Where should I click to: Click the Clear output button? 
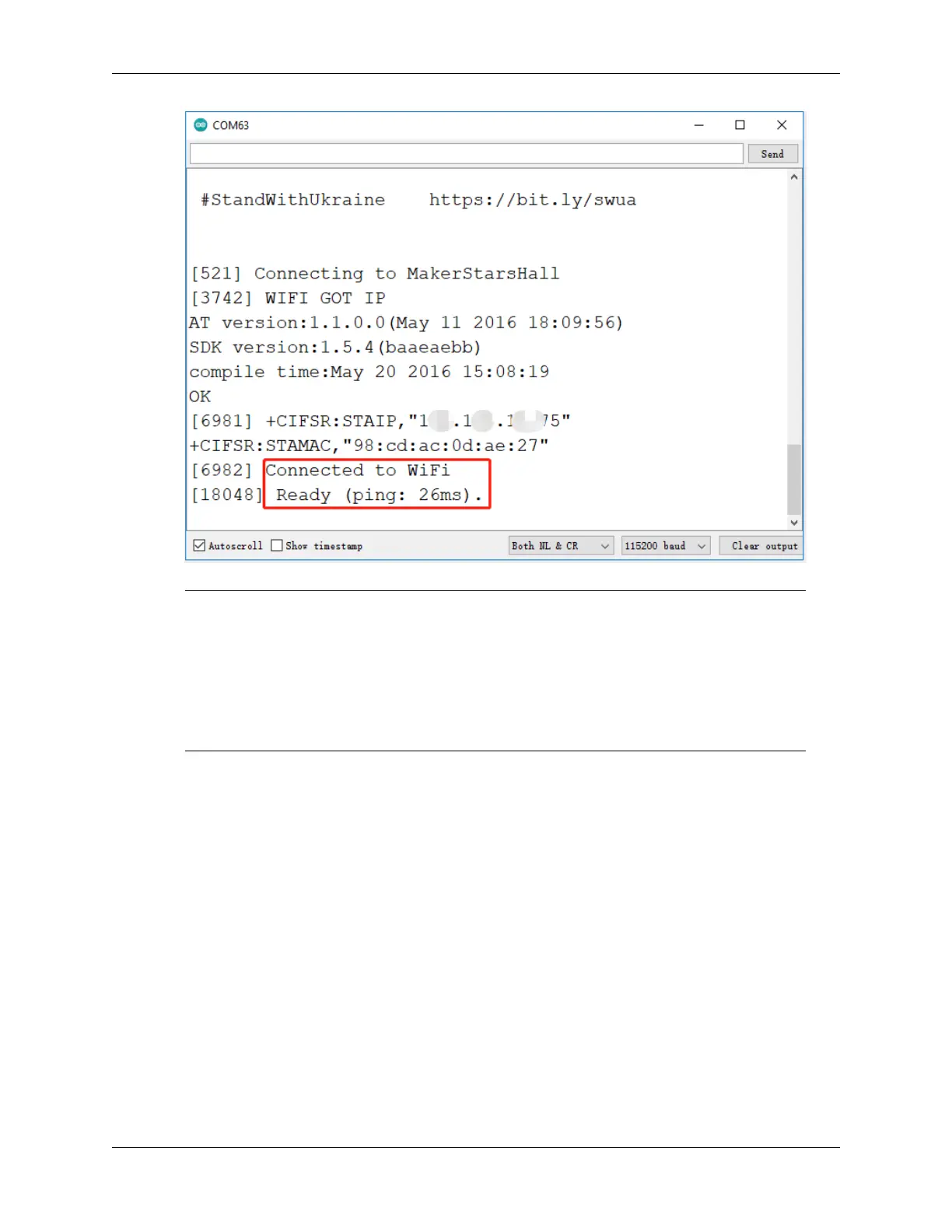point(764,546)
